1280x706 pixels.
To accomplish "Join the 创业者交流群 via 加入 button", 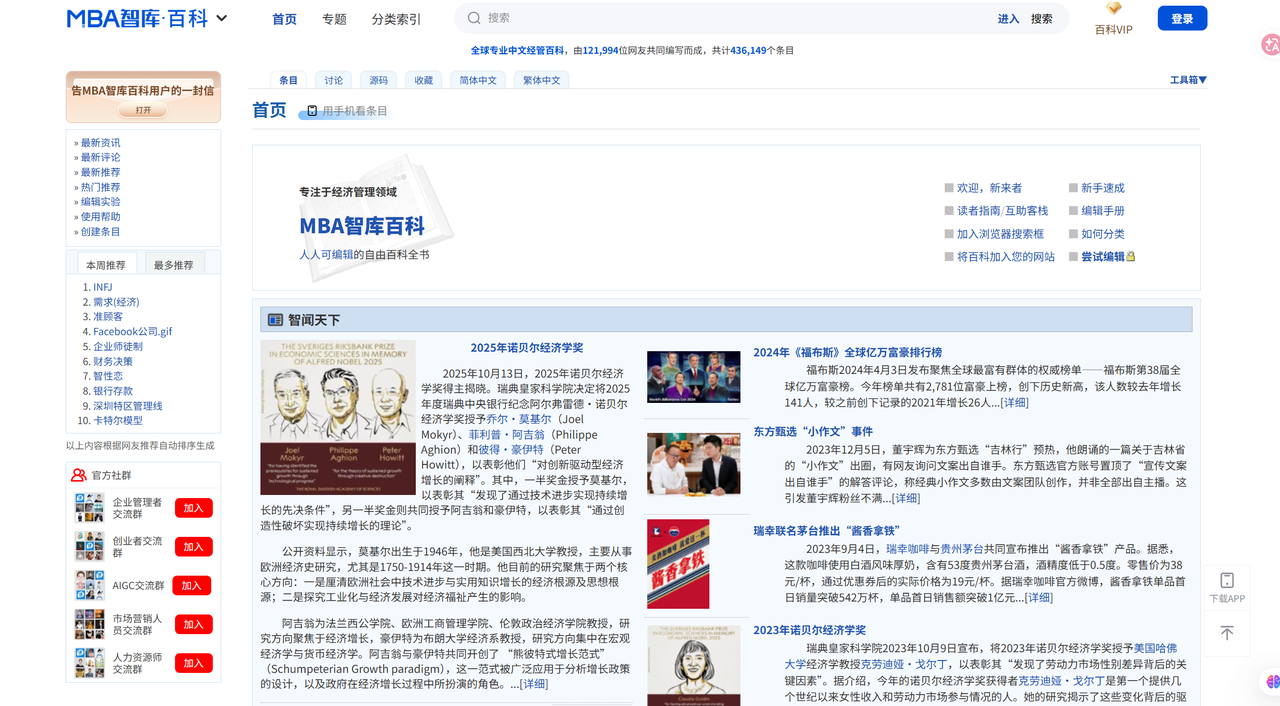I will point(193,547).
